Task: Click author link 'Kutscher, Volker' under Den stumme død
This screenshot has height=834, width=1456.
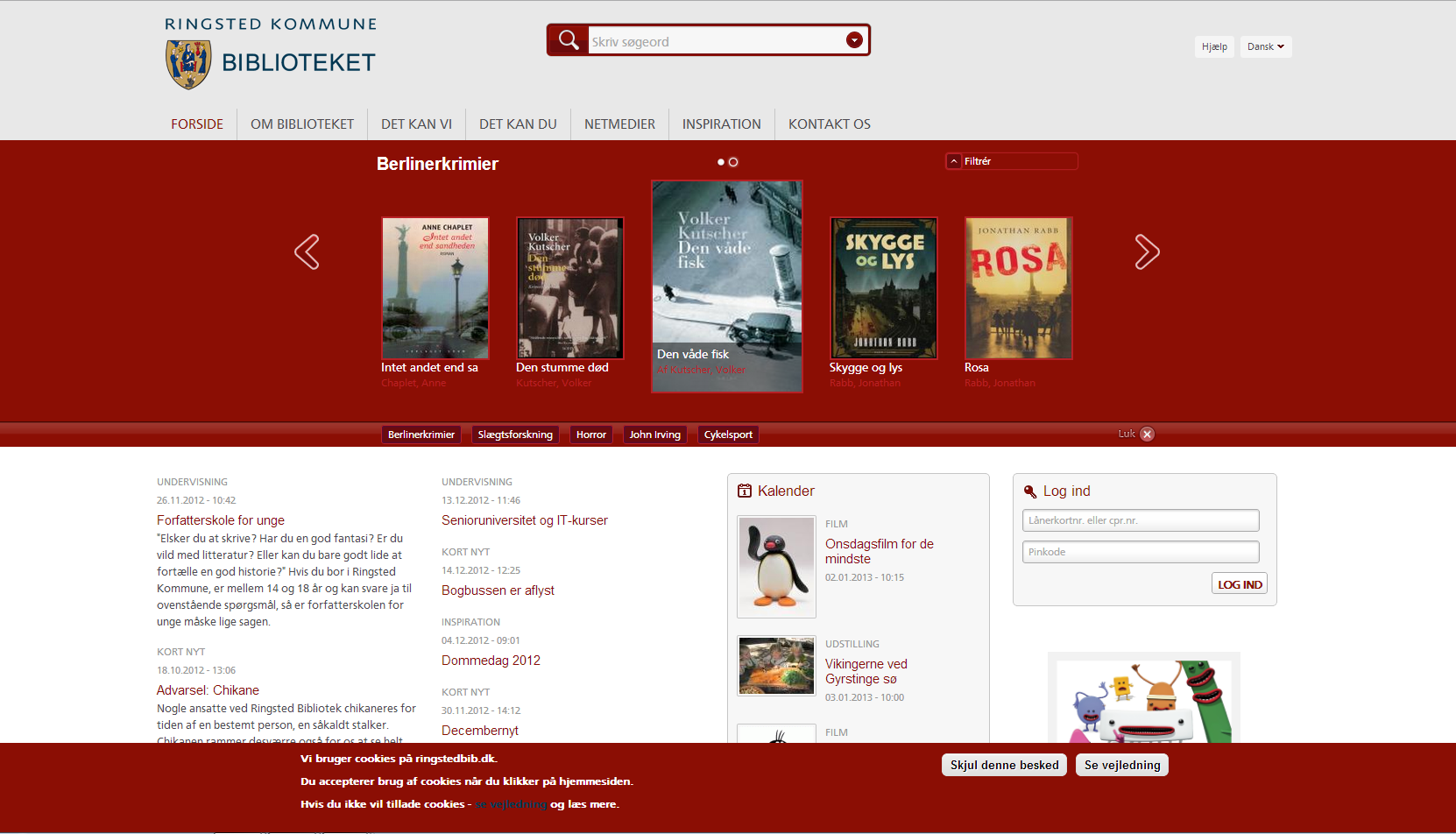Action: pyautogui.click(x=554, y=383)
